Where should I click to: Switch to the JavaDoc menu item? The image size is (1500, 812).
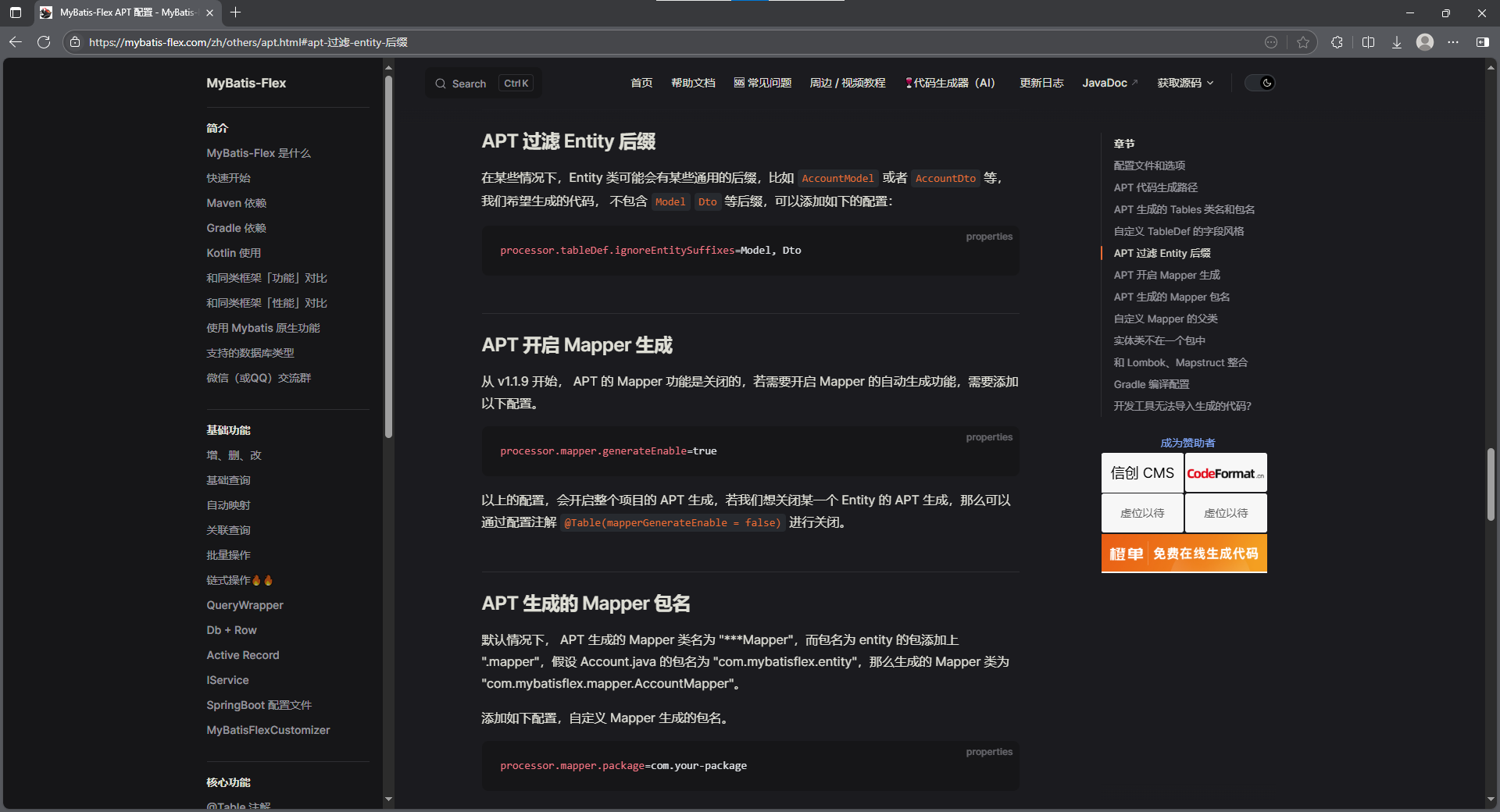pos(1105,83)
